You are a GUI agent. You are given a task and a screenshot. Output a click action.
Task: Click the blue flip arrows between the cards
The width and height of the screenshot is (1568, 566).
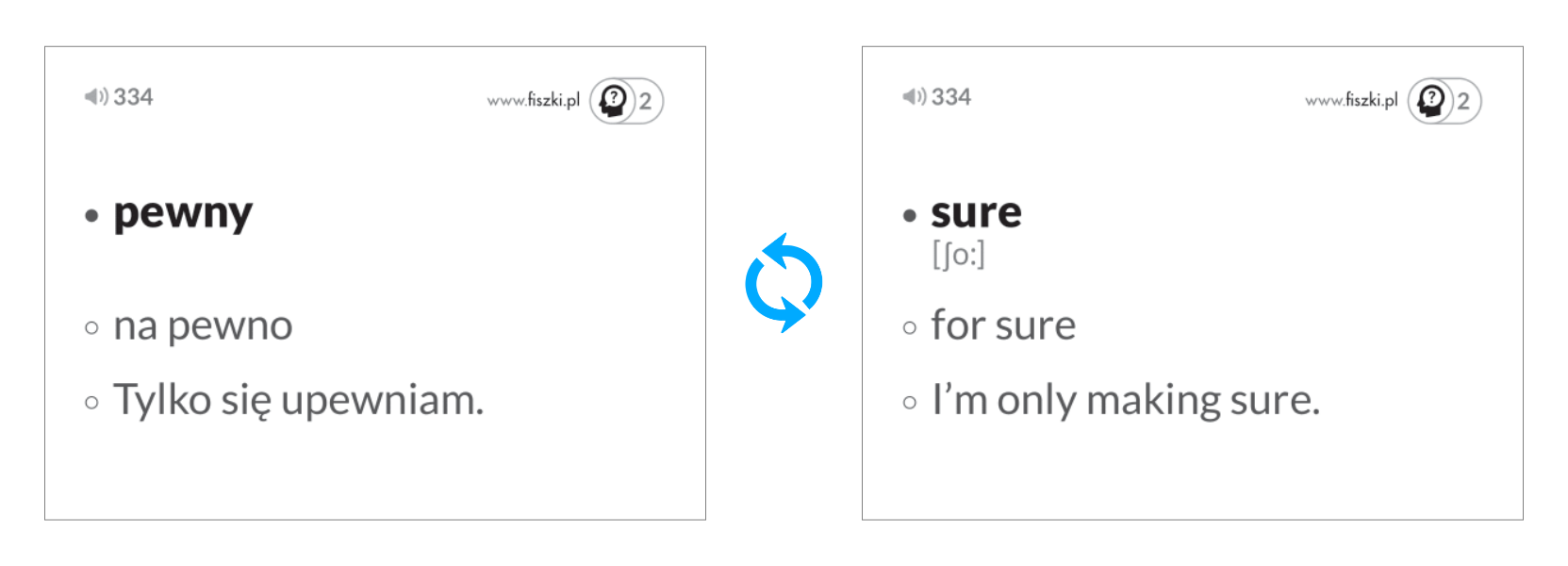[784, 283]
